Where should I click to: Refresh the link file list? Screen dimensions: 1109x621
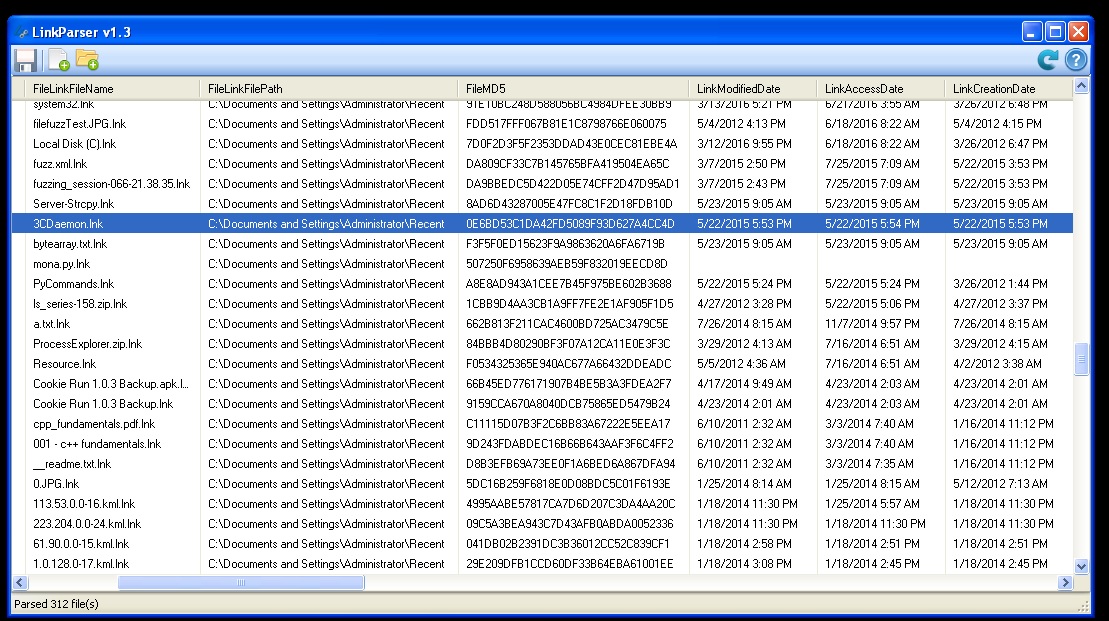click(x=1046, y=60)
